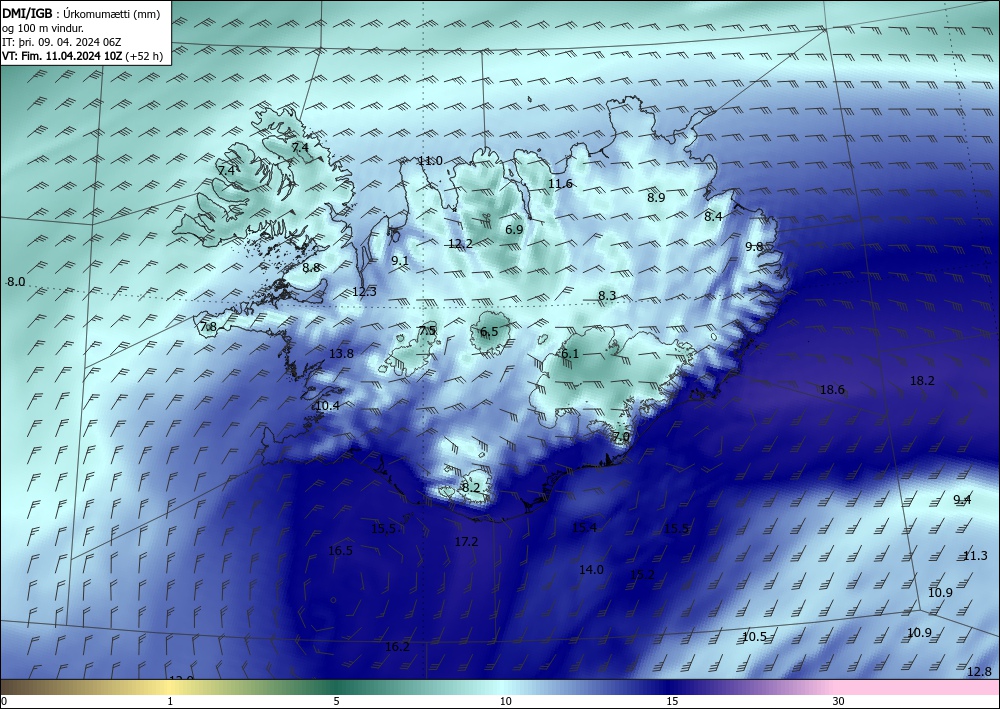Select the 10.5 value in the lower right
Viewport: 1000px width, 709px height.
[754, 636]
